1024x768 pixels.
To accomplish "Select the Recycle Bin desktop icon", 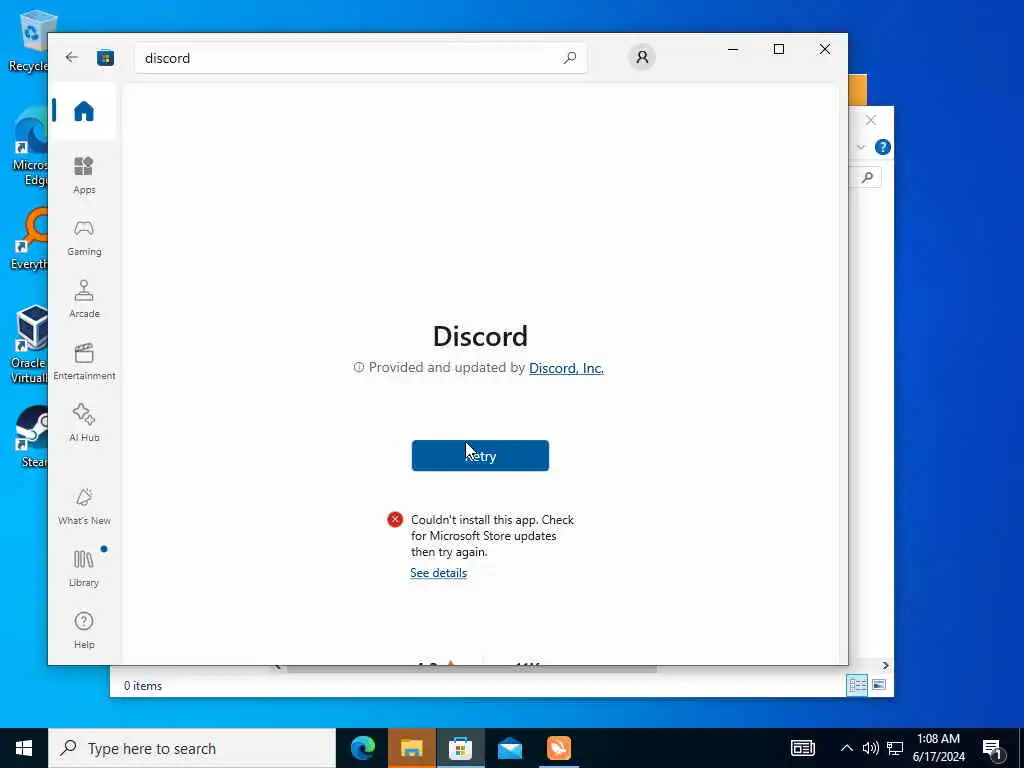I will click(29, 41).
